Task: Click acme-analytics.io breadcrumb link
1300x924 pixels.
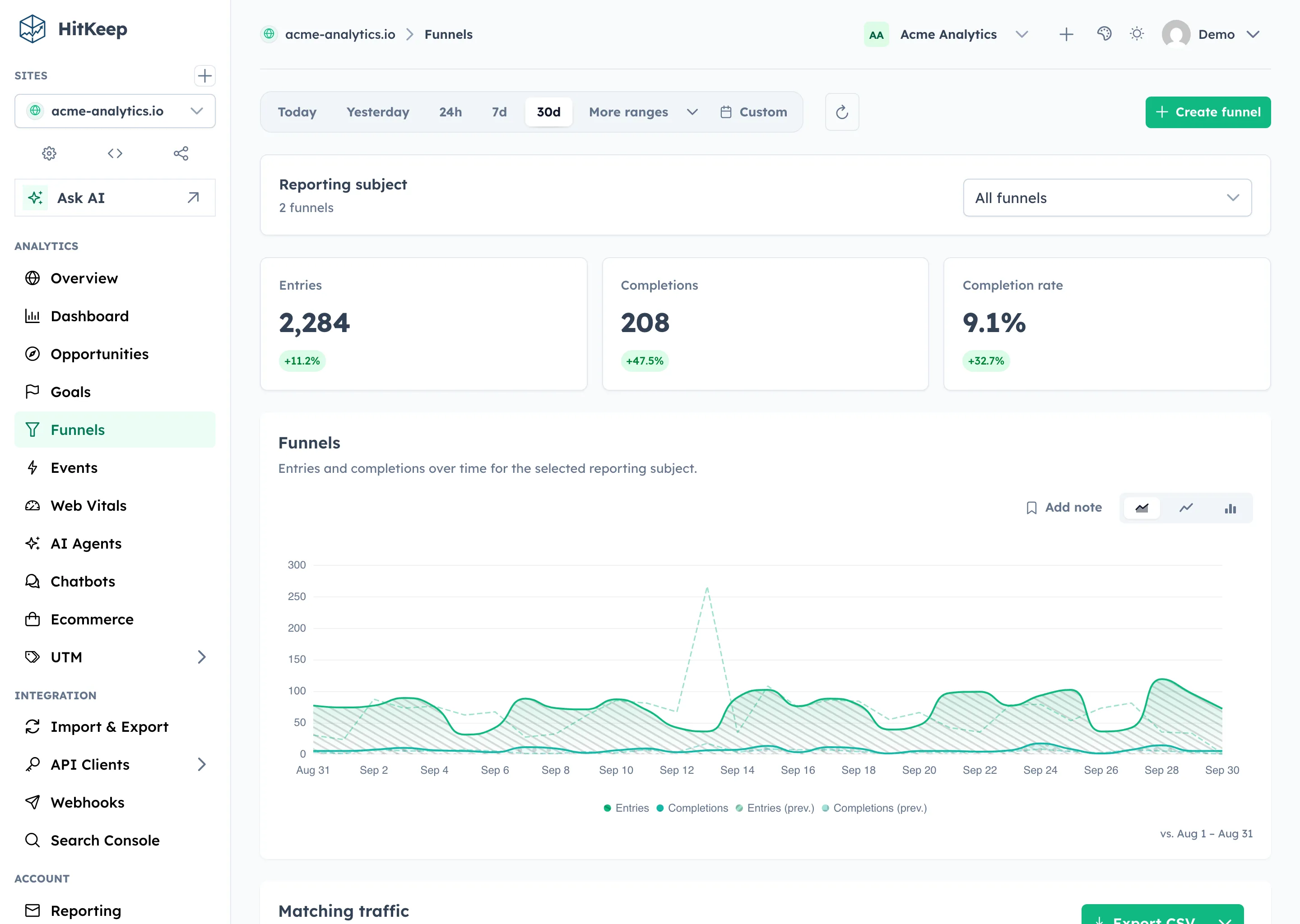Action: [x=340, y=35]
